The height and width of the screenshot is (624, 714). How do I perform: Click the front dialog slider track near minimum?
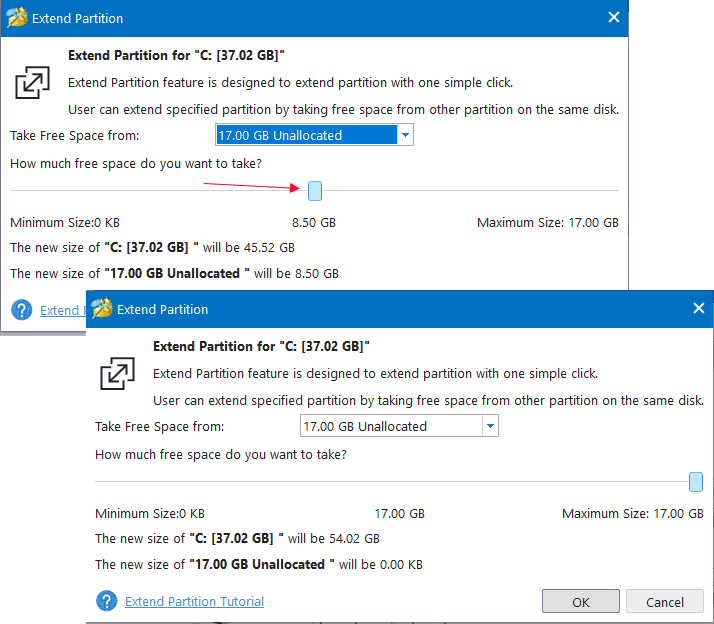(x=120, y=482)
